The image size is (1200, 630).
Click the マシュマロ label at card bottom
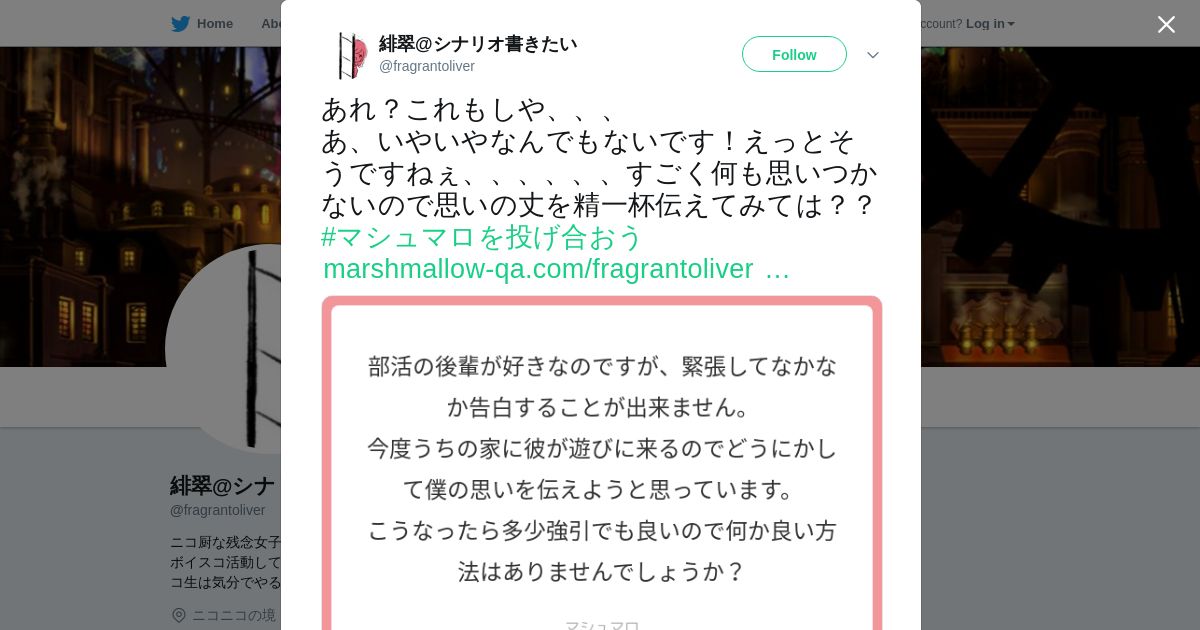tap(602, 624)
